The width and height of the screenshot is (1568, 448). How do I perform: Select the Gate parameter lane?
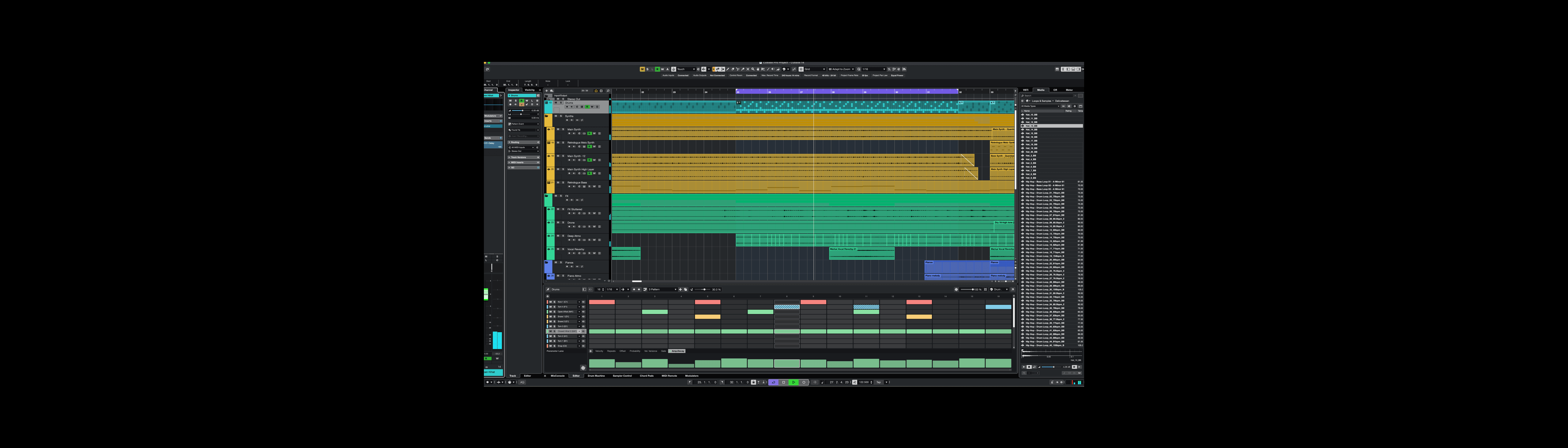[663, 351]
